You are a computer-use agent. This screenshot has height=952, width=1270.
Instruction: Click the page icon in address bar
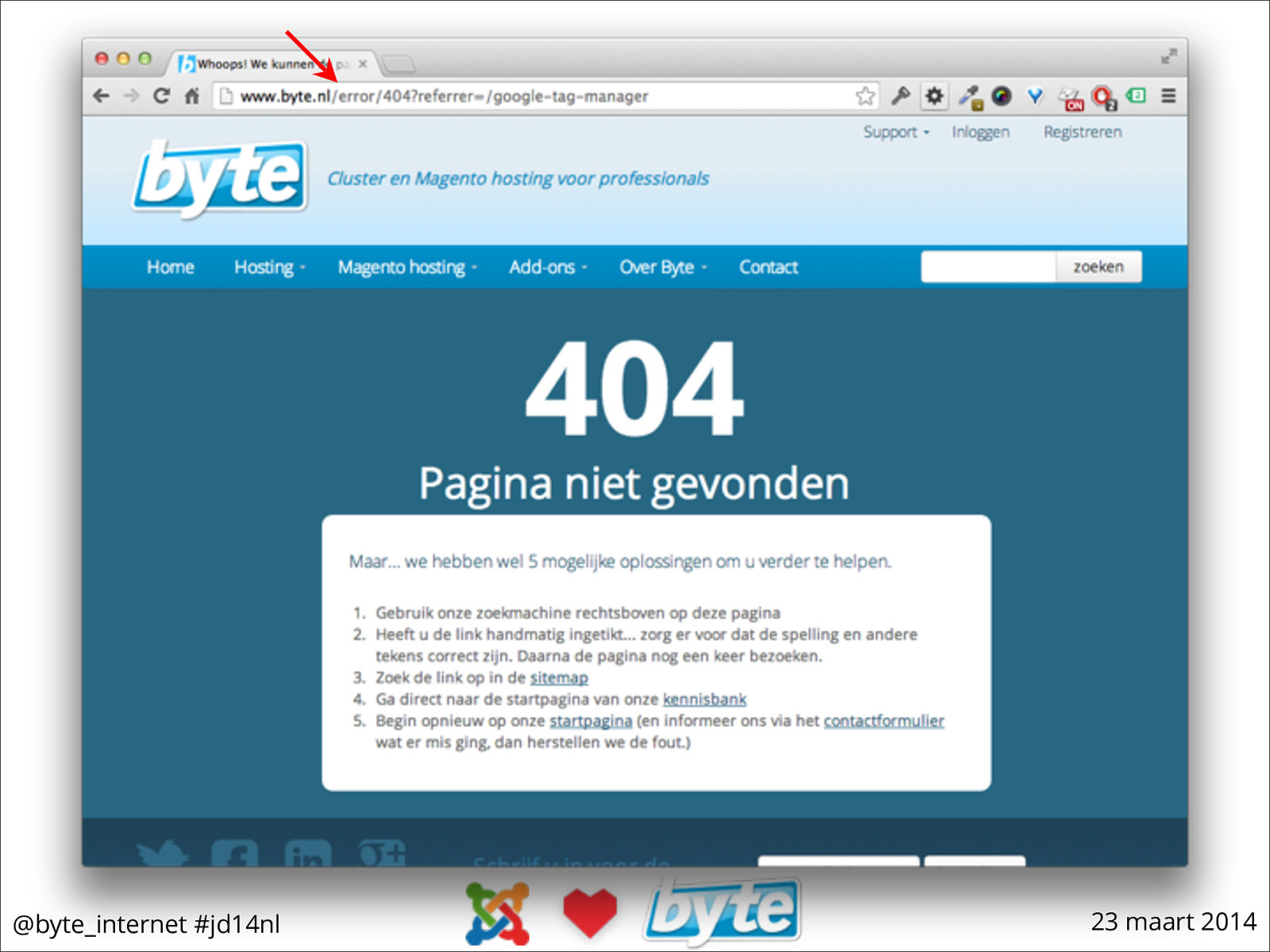coord(226,96)
